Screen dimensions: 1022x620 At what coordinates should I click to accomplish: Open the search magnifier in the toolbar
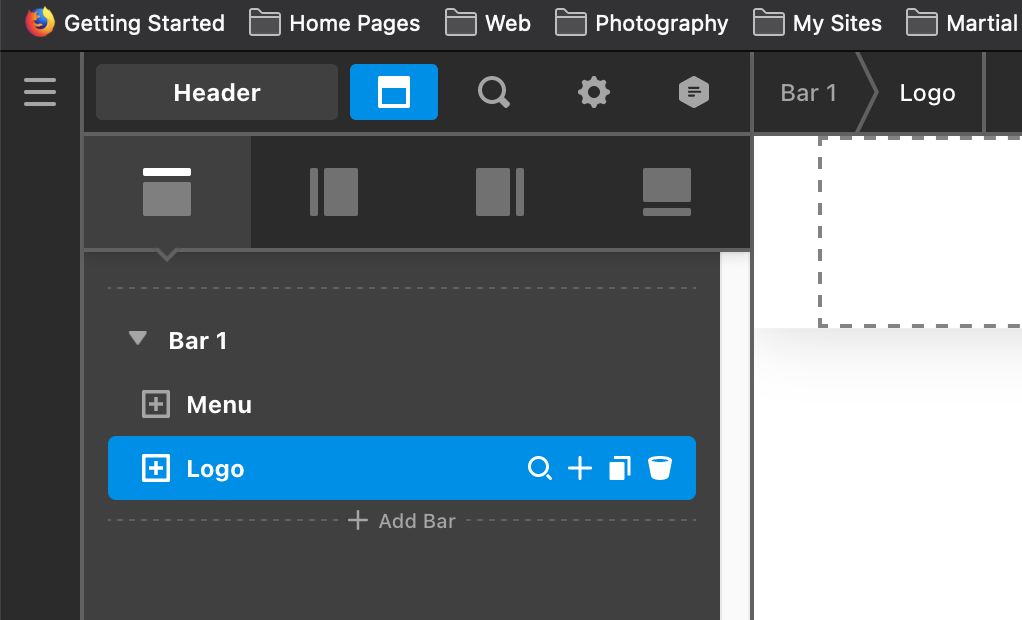(494, 93)
